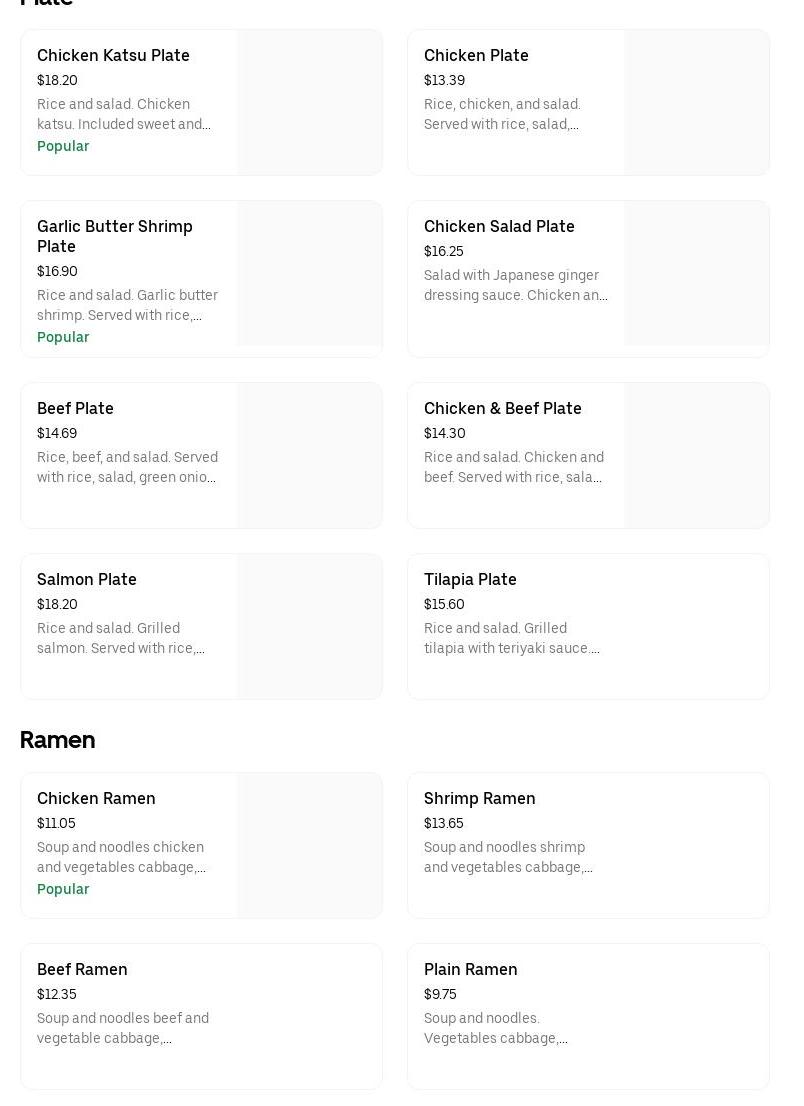The height and width of the screenshot is (1106, 804).
Task: Select the Chicken Plate menu item
Action: pyautogui.click(x=476, y=56)
